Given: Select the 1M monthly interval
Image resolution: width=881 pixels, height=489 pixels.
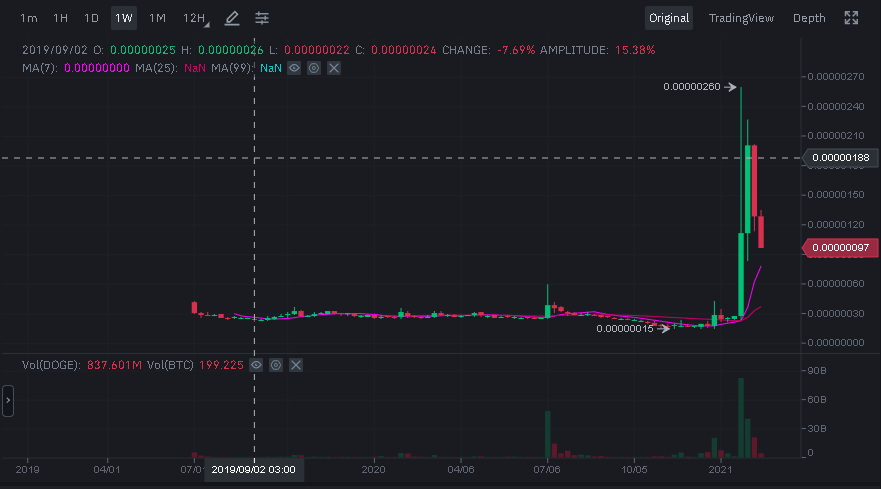Looking at the screenshot, I should [x=157, y=18].
